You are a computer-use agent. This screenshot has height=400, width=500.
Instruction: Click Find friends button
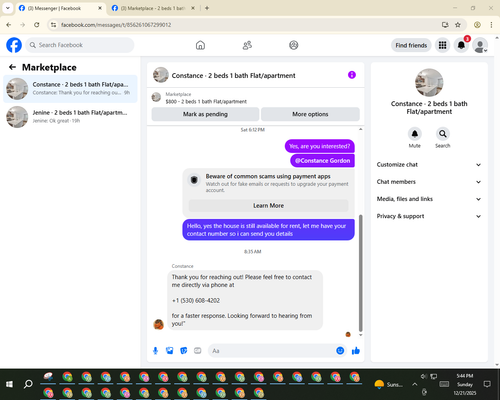411,45
